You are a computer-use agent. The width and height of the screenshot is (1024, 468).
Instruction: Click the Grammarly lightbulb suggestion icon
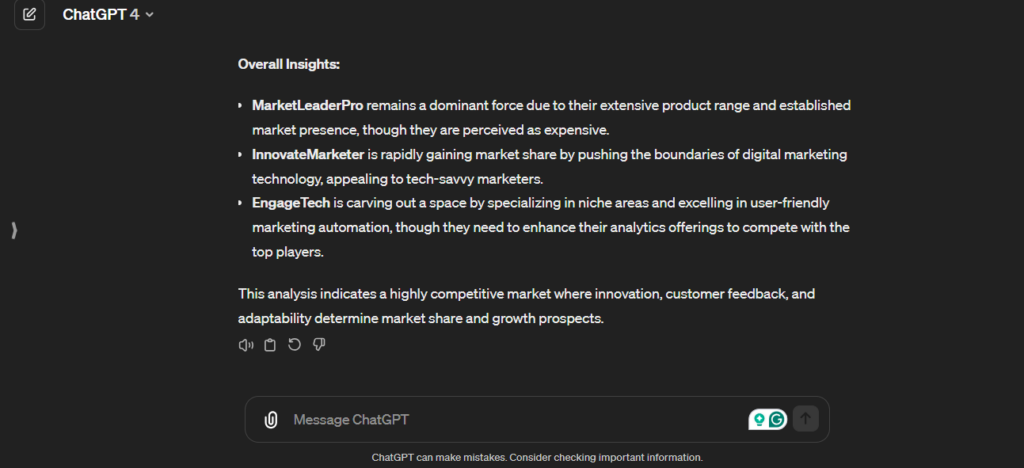759,420
